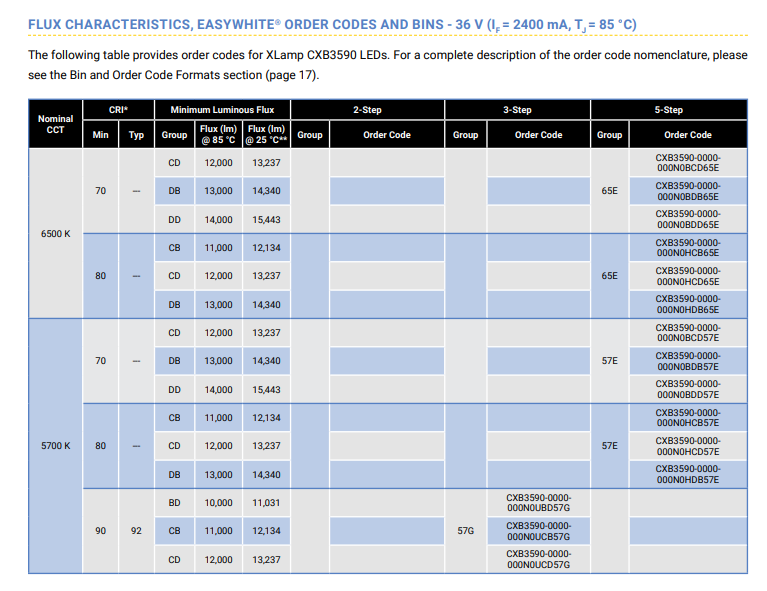
Task: Select order code 'CXB3590-0000-000N0HCB57E'
Action: pos(688,417)
